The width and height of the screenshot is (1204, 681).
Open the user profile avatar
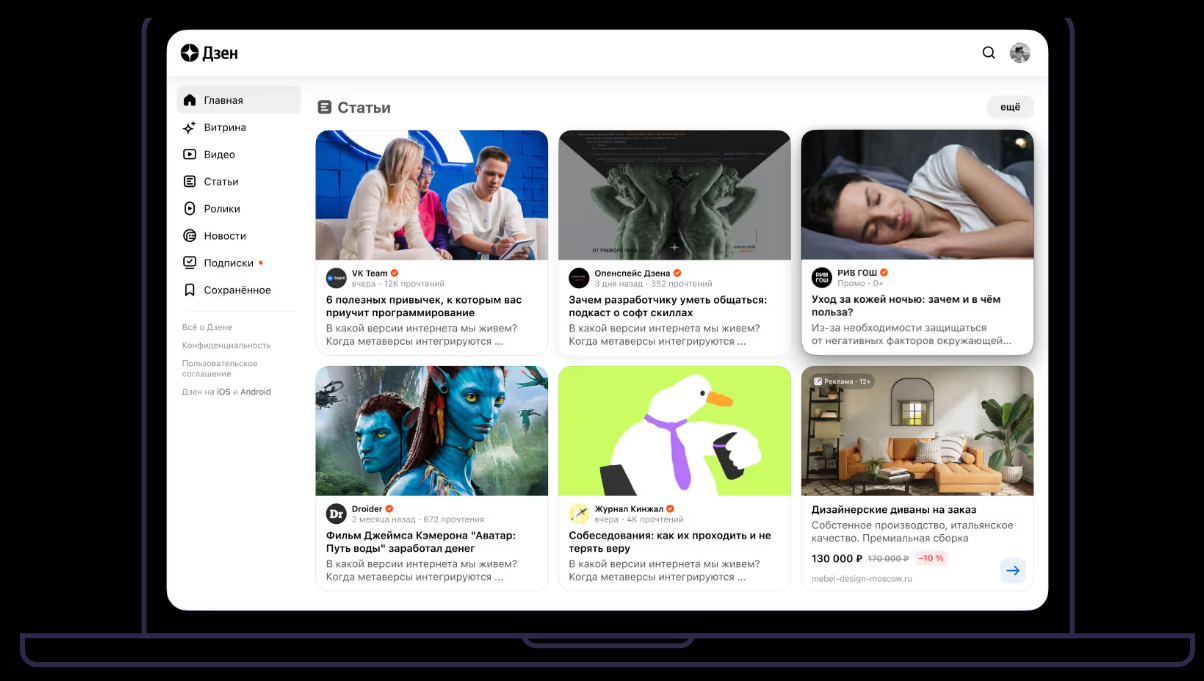[x=1020, y=53]
